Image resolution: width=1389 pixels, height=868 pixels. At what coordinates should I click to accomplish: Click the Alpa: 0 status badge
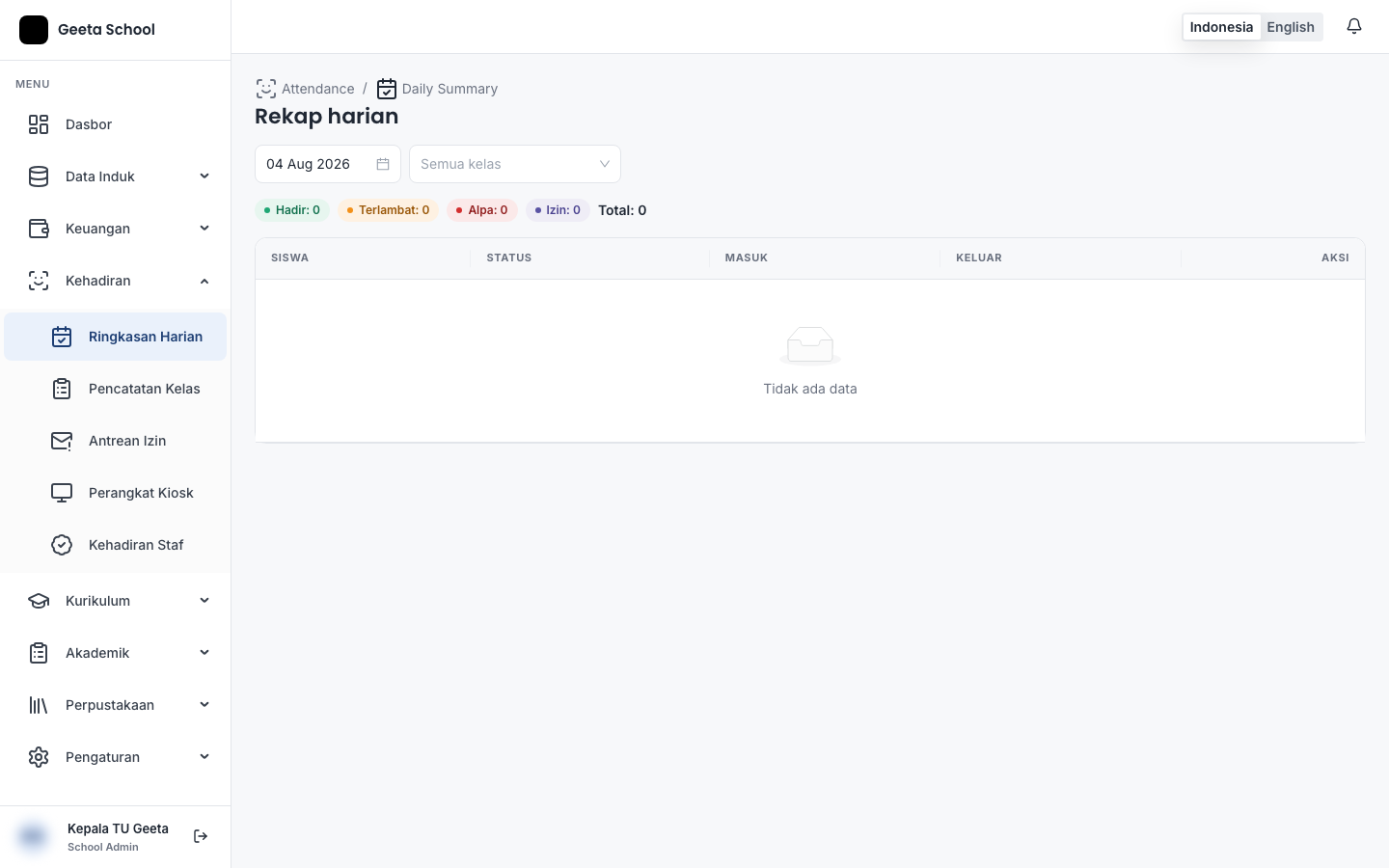coord(482,210)
